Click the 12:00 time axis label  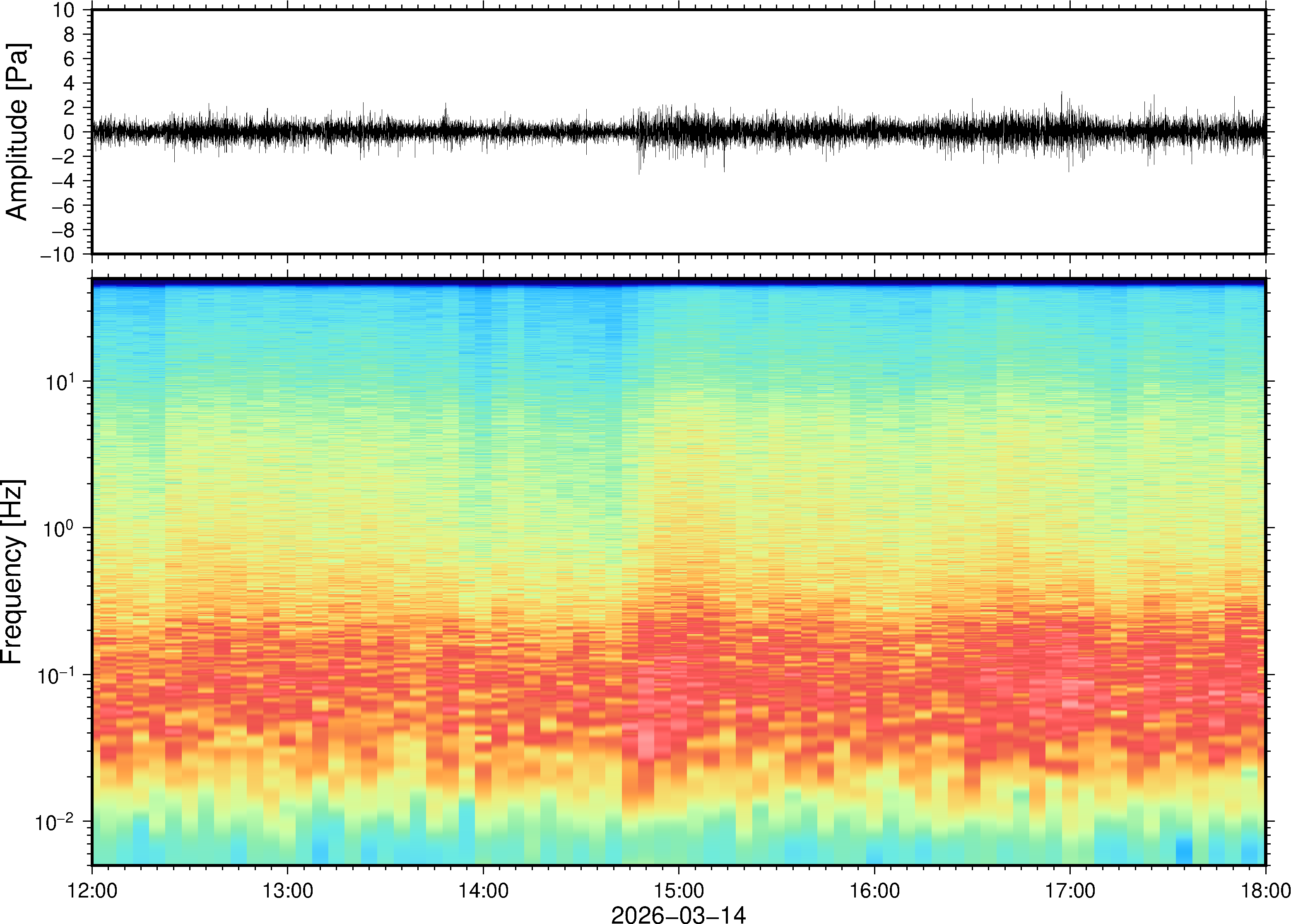92,890
